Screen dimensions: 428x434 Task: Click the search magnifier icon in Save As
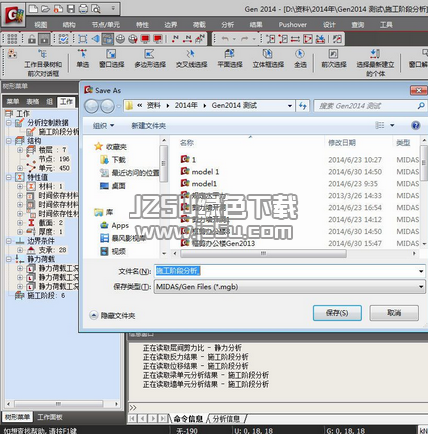tap(421, 106)
